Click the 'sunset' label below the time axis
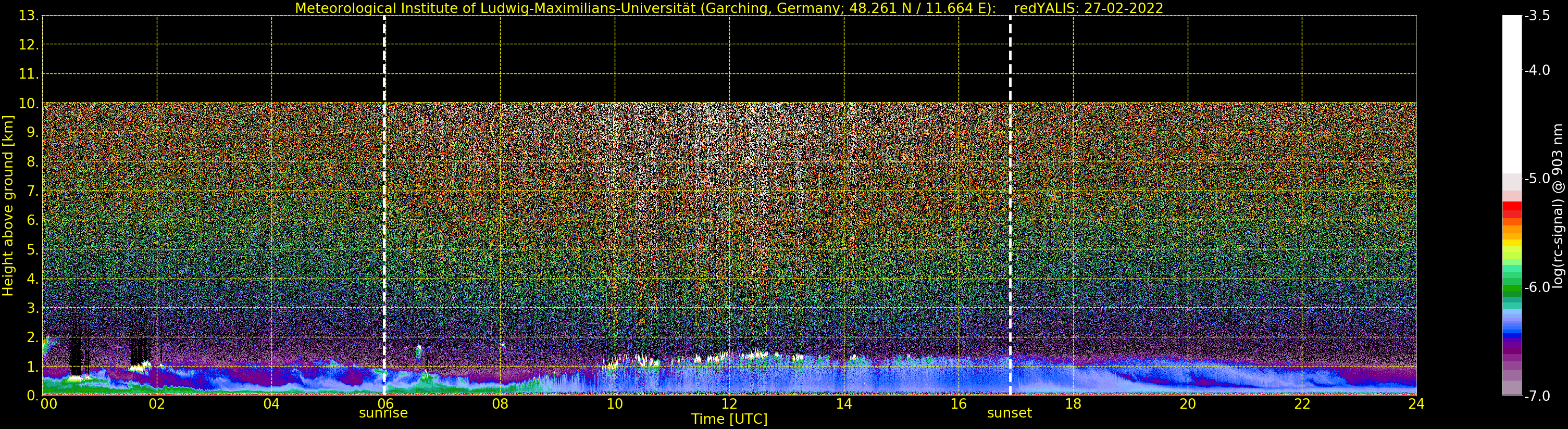The width and height of the screenshot is (1568, 429). tap(1010, 412)
